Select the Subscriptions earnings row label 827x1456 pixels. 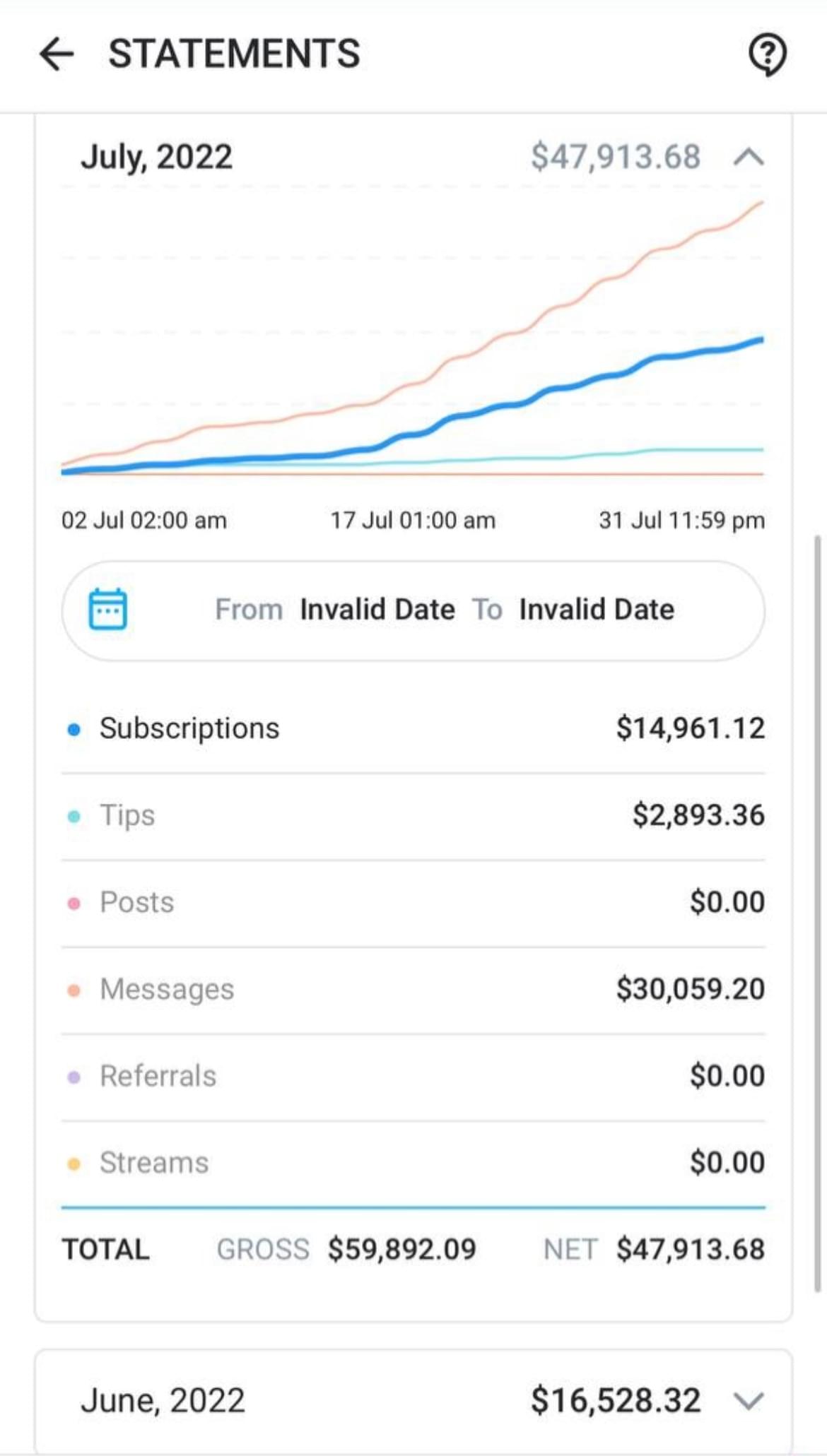pyautogui.click(x=189, y=728)
